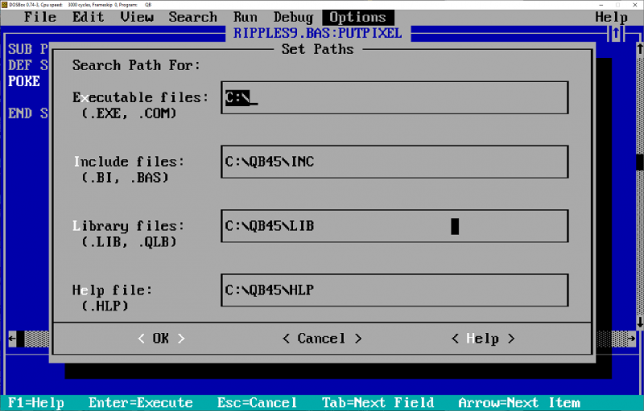Screen dimensions: 644x411
Task: Open the Help menu in menu bar
Action: [x=610, y=17]
